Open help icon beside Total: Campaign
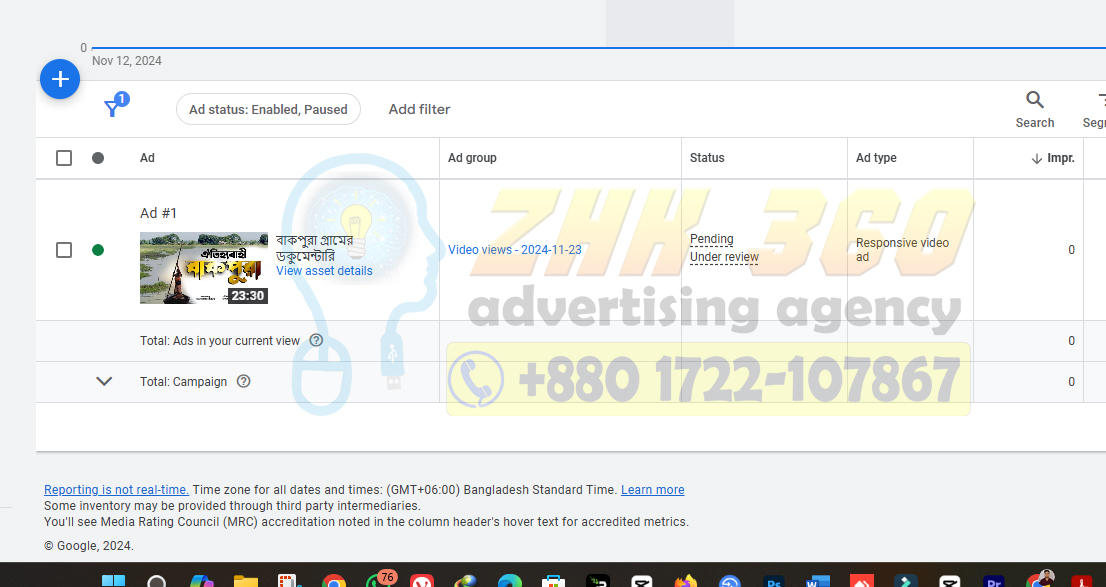 (243, 381)
